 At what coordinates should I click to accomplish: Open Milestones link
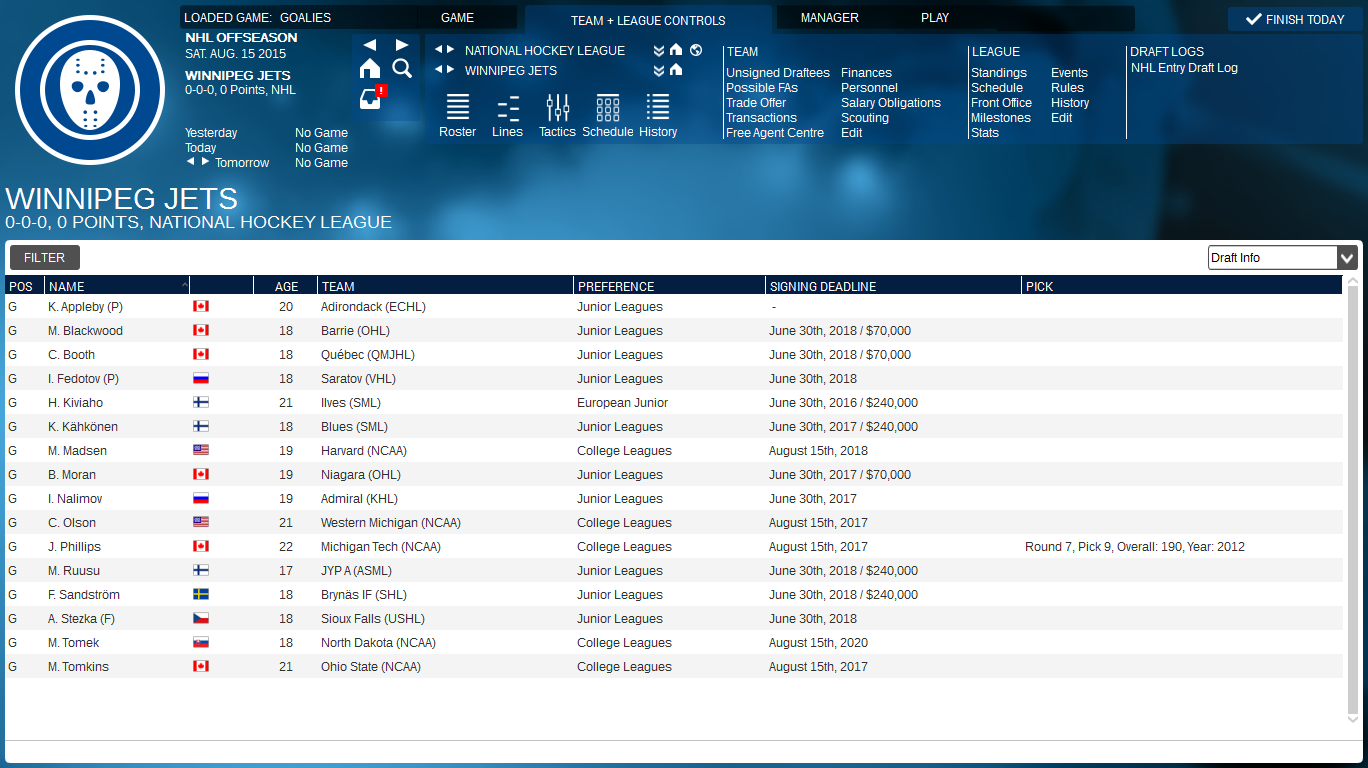(x=1001, y=118)
